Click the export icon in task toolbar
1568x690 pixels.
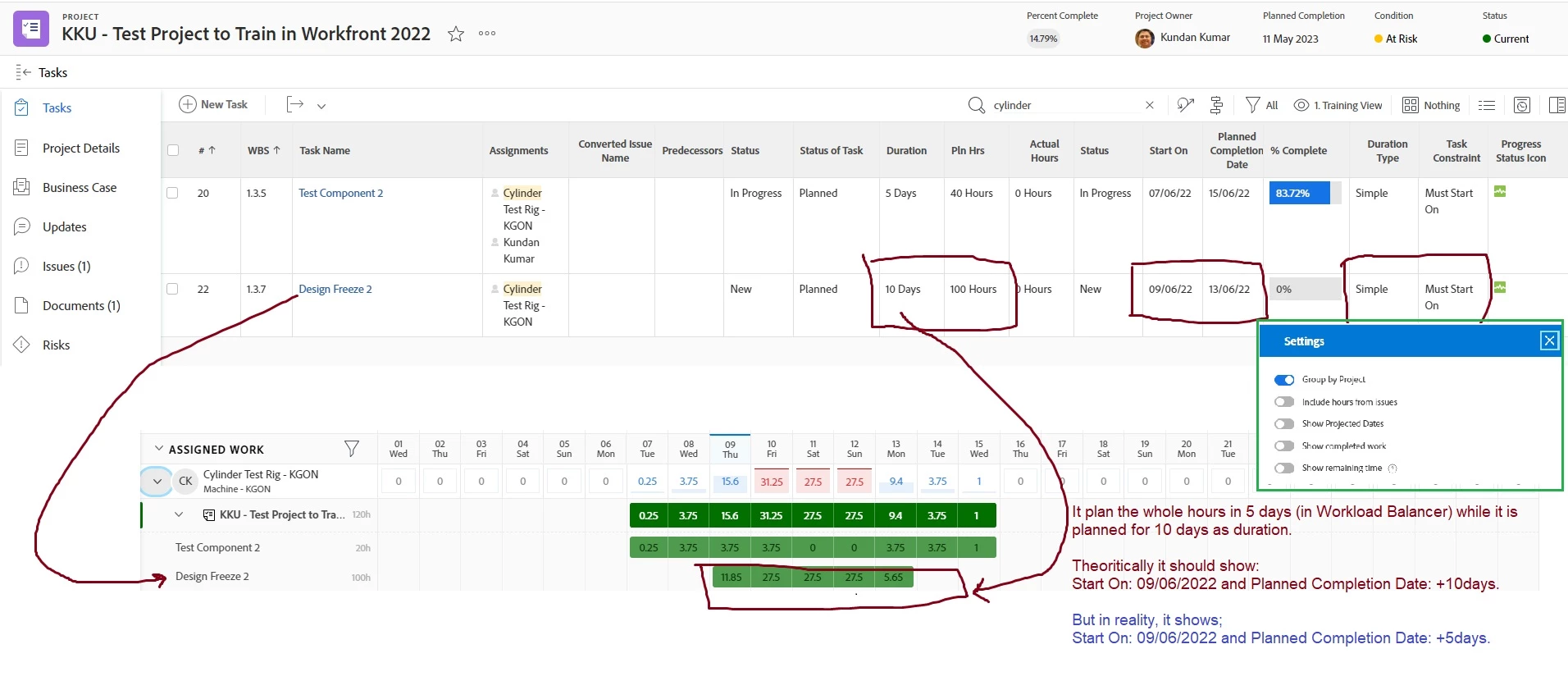pos(295,104)
